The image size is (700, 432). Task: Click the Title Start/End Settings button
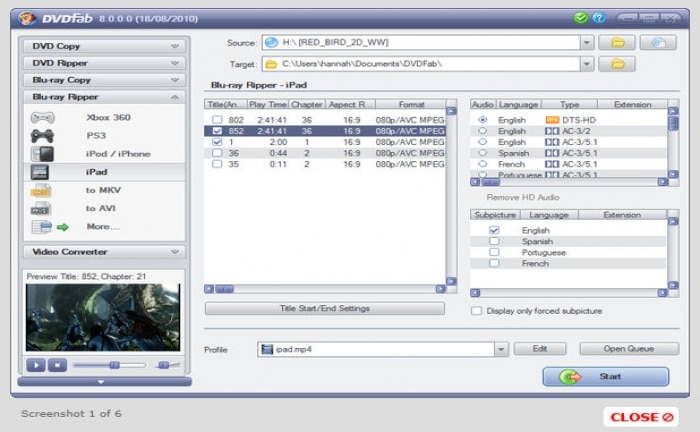(325, 309)
